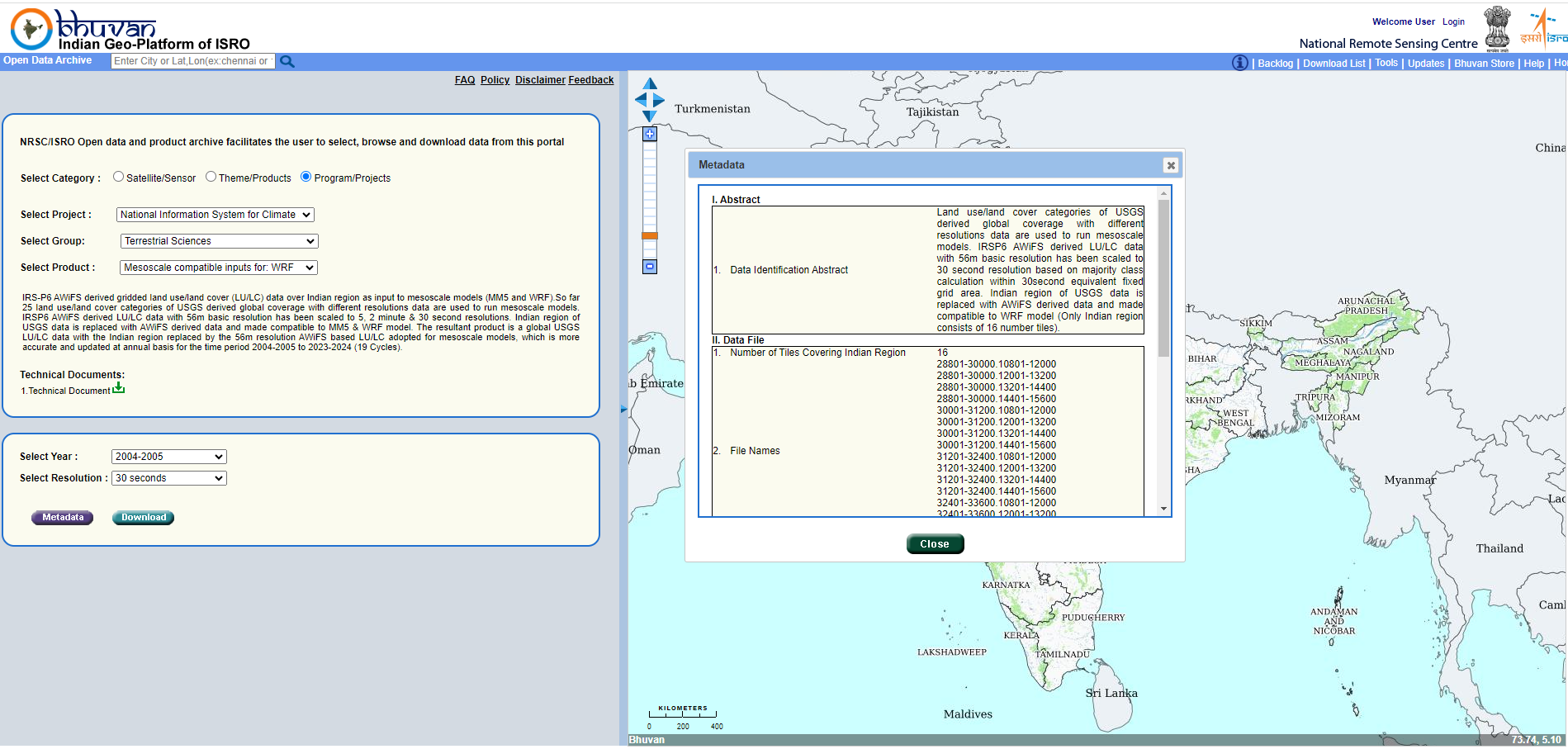
Task: Focus the city or lat/lon search field
Action: click(192, 61)
